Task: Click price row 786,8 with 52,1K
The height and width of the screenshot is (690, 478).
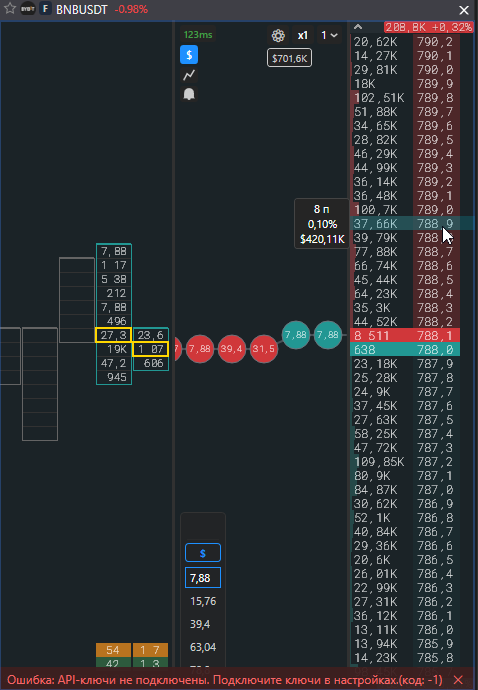Action: coord(405,518)
